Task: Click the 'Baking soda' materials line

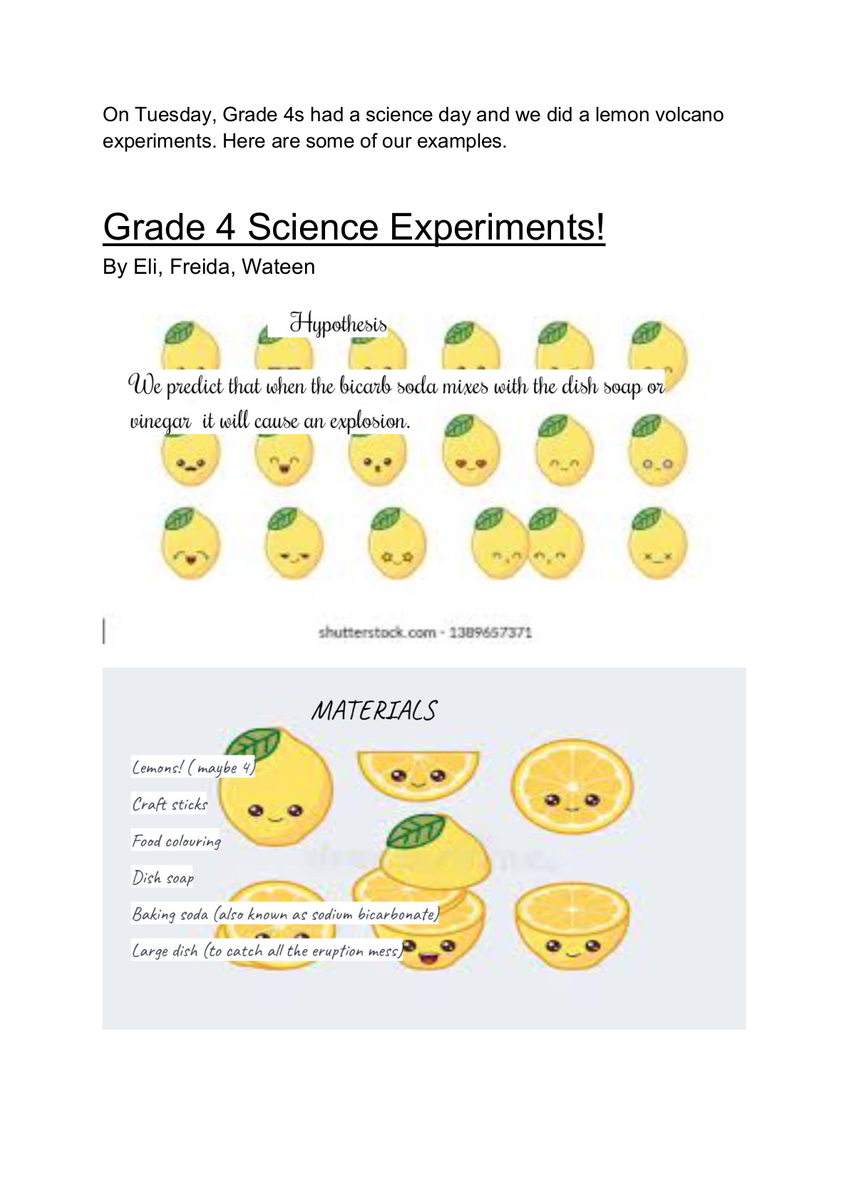Action: tap(286, 914)
